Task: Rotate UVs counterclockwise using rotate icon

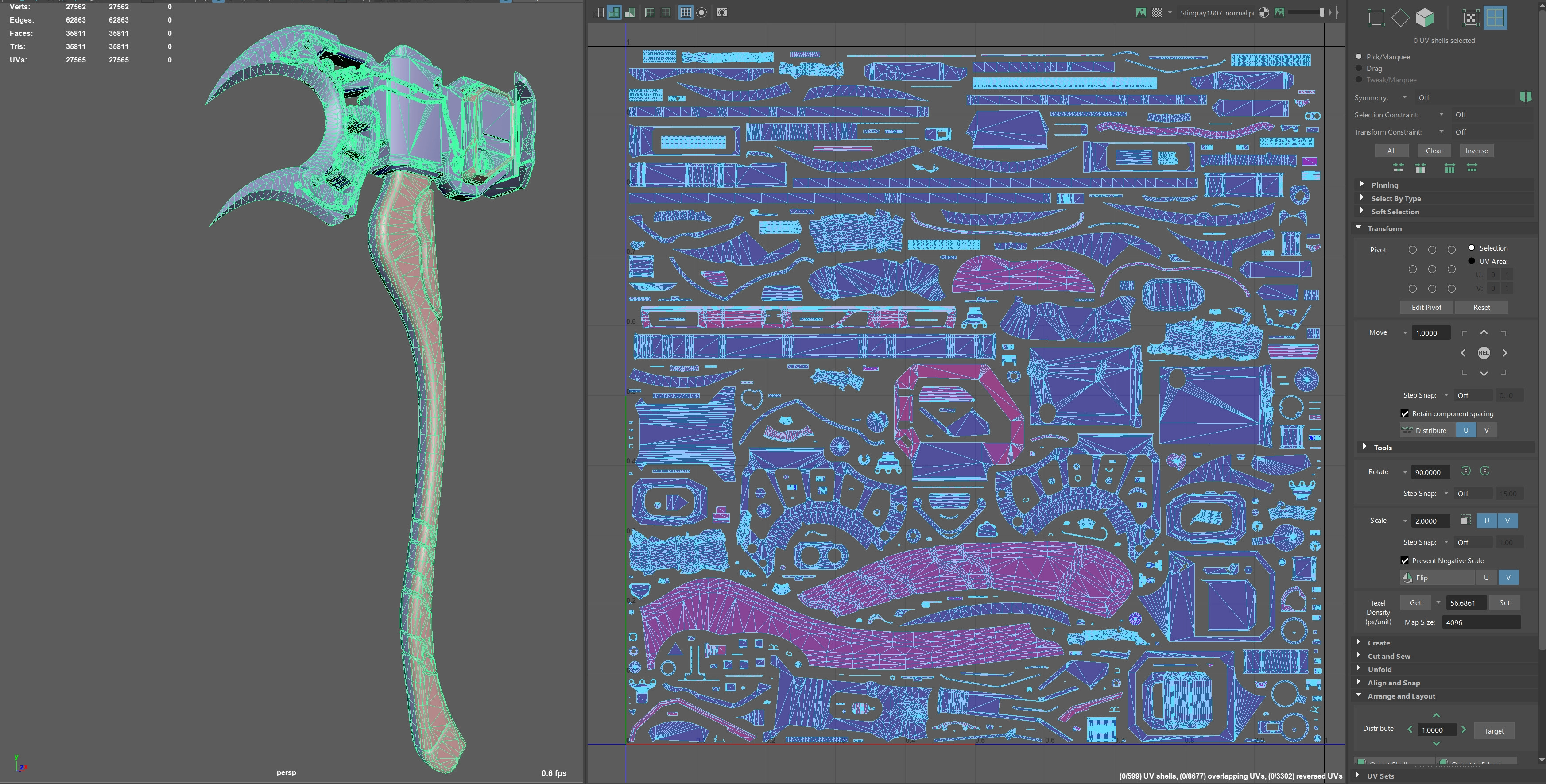Action: pos(1465,471)
